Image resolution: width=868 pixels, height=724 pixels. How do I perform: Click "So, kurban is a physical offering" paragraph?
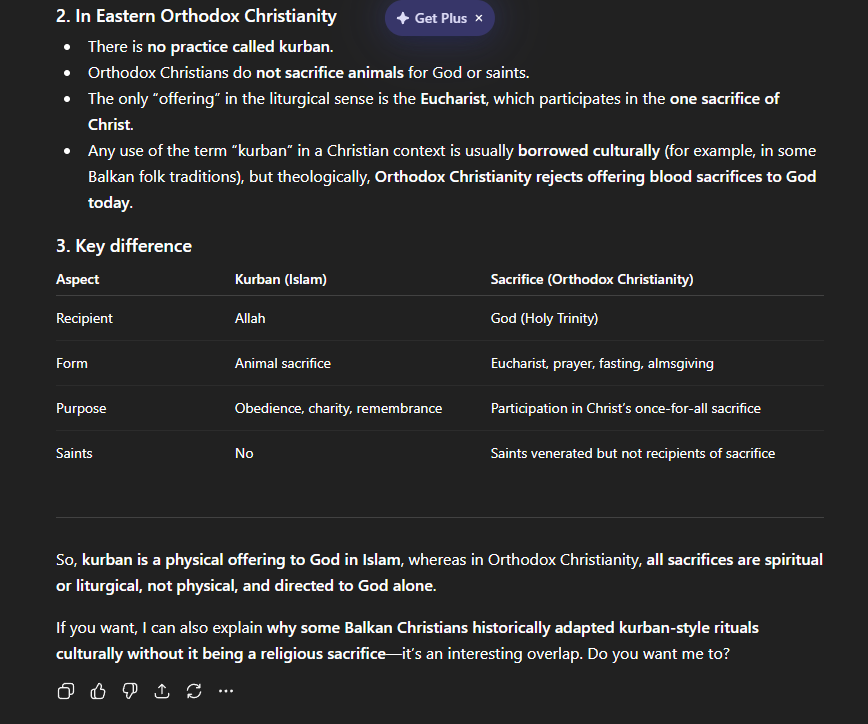440,572
